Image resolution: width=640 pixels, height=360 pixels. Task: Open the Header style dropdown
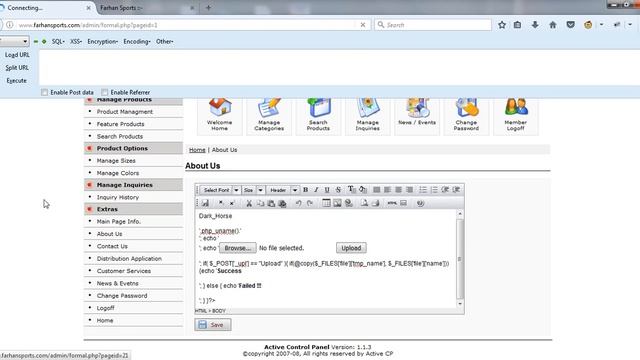[283, 190]
